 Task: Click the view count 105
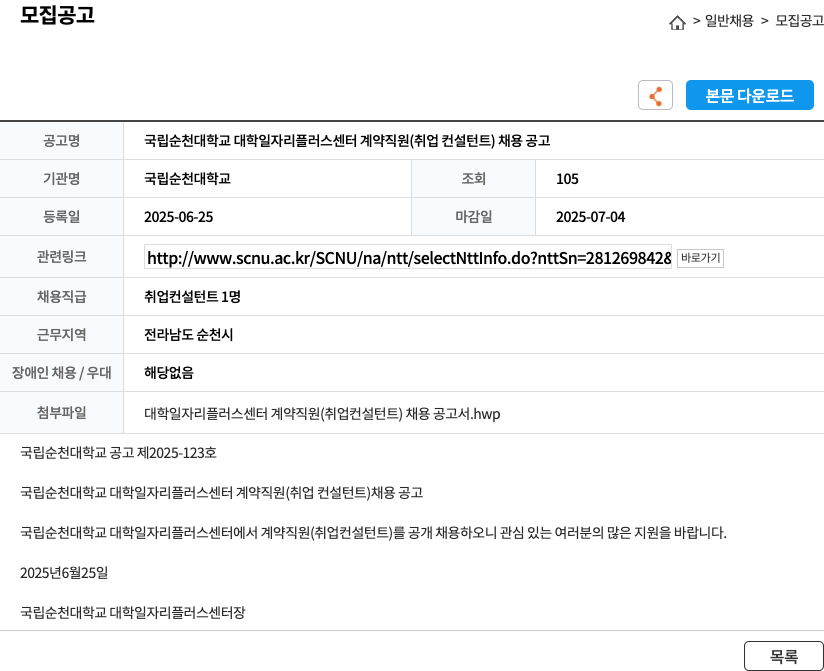567,179
